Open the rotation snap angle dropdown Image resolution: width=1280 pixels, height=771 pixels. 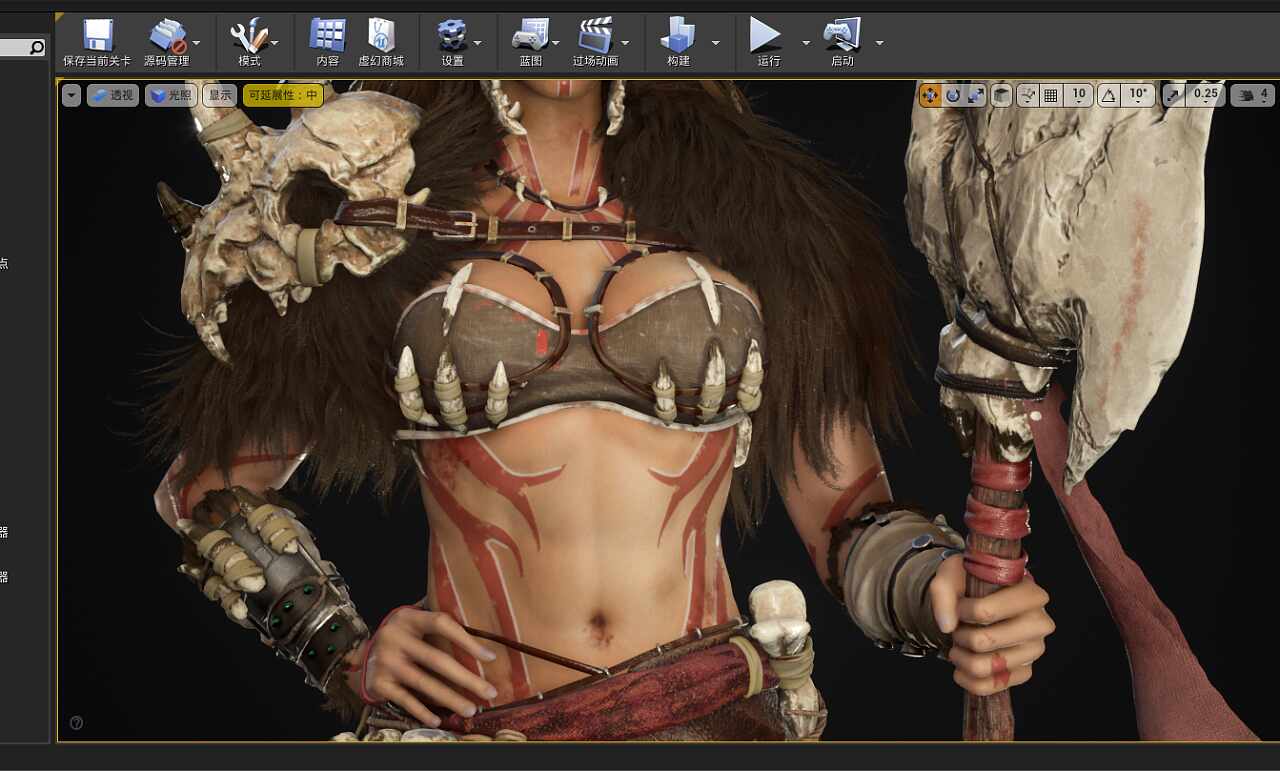point(1138,95)
